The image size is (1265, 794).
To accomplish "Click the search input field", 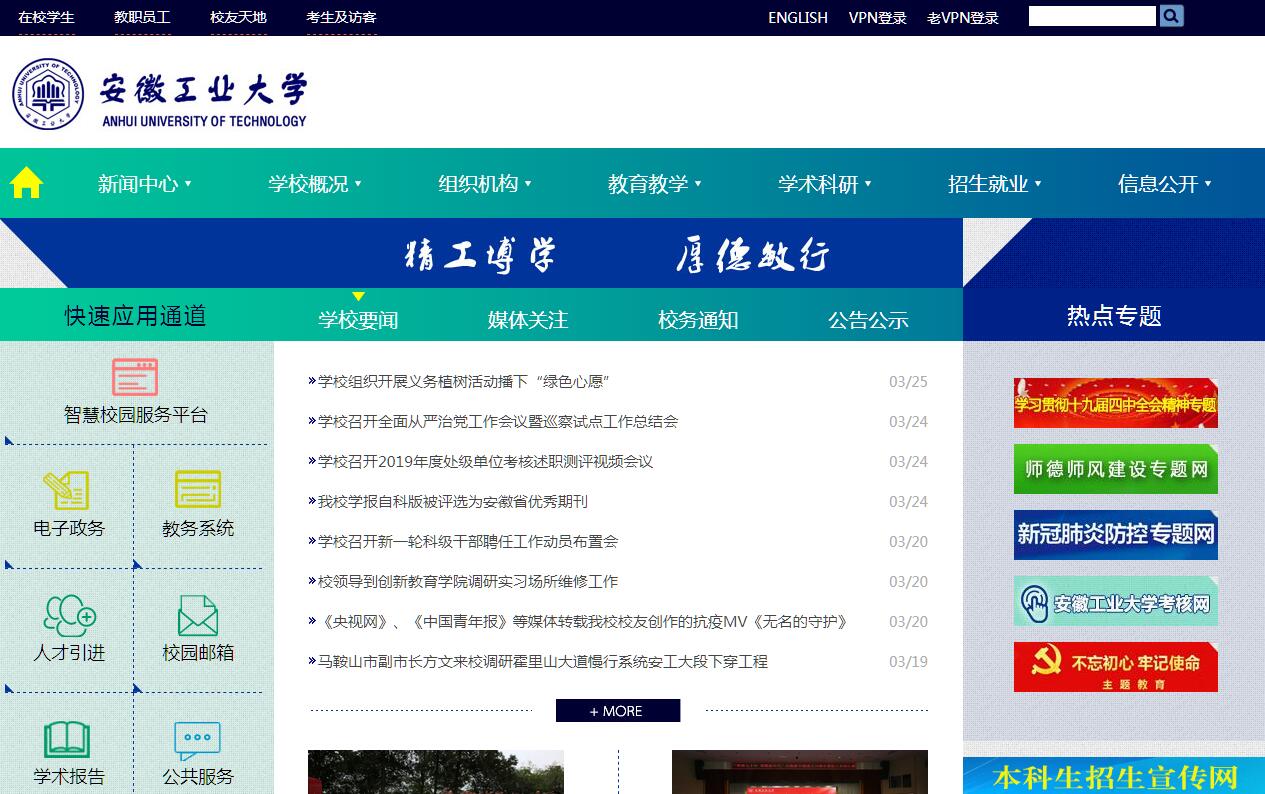I will pyautogui.click(x=1091, y=16).
